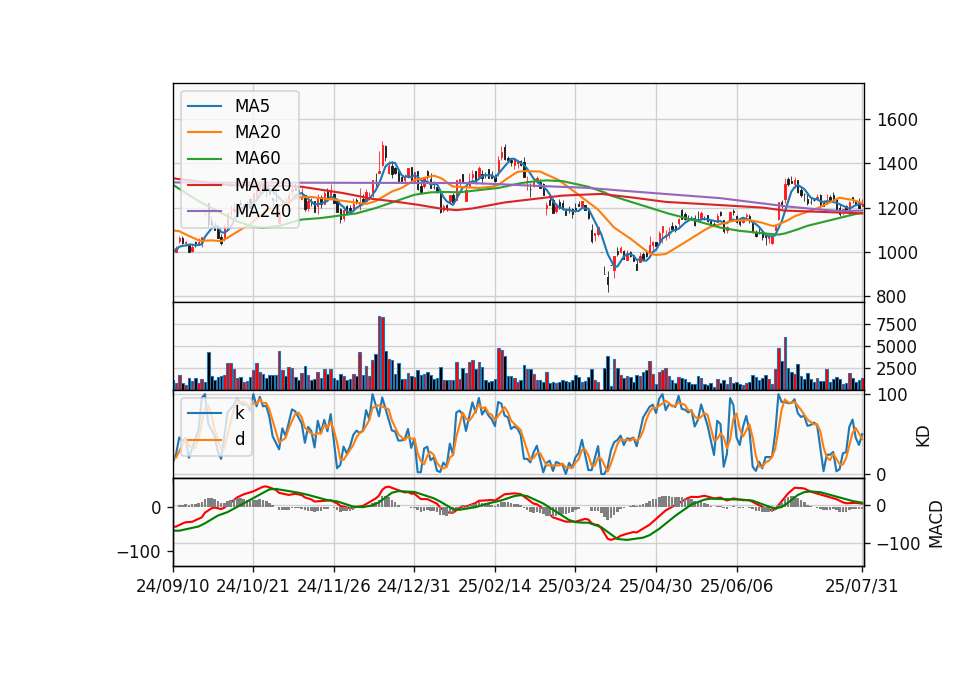Image resolution: width=960 pixels, height=690 pixels.
Task: Click the green MA60 legend line sample
Action: click(204, 159)
